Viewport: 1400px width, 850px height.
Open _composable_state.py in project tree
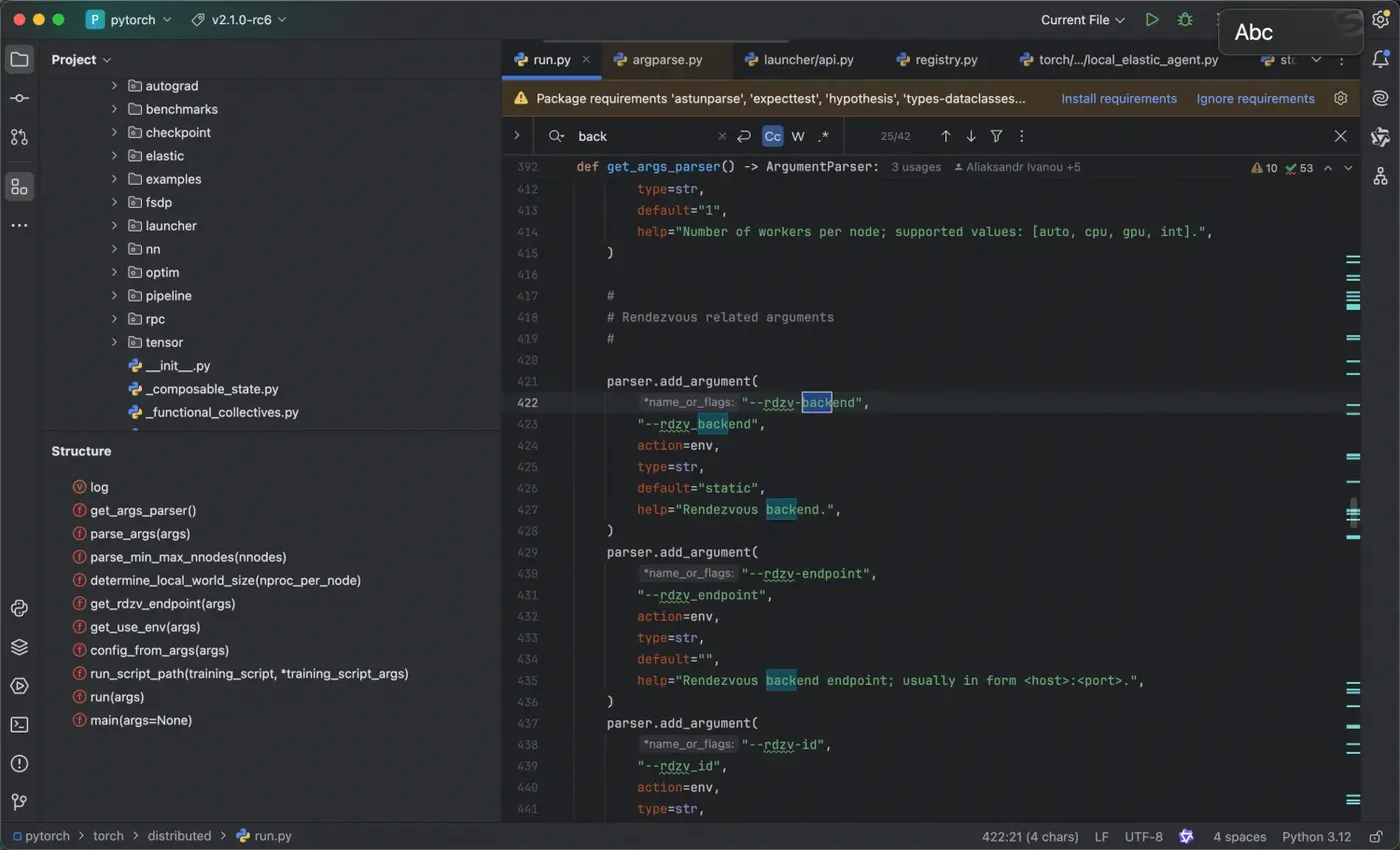[211, 389]
